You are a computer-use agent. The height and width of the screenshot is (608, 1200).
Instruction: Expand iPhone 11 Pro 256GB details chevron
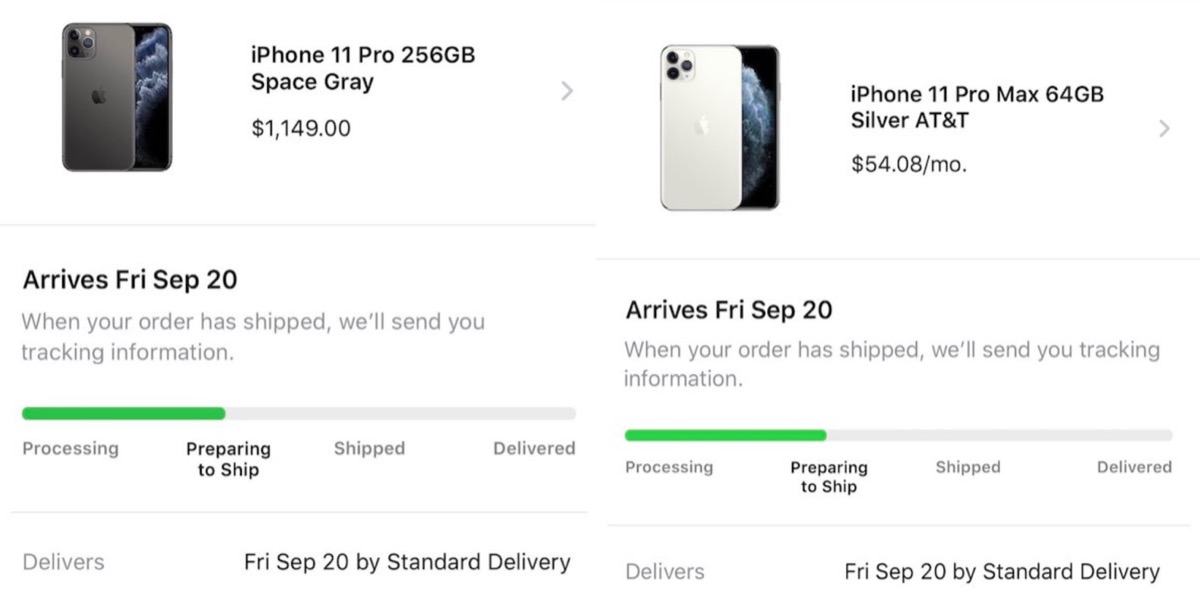pos(567,91)
